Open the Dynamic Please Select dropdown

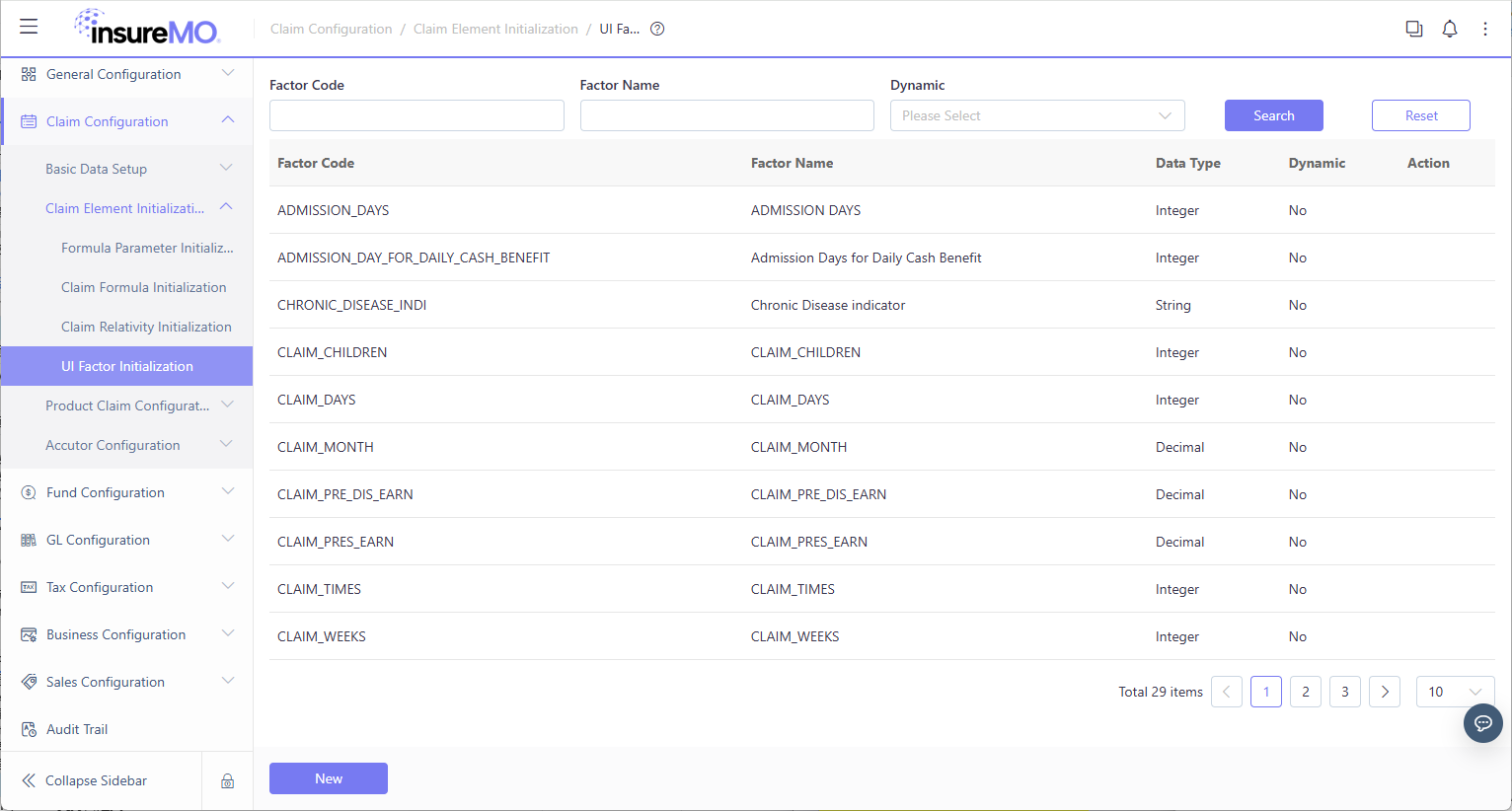coord(1037,115)
